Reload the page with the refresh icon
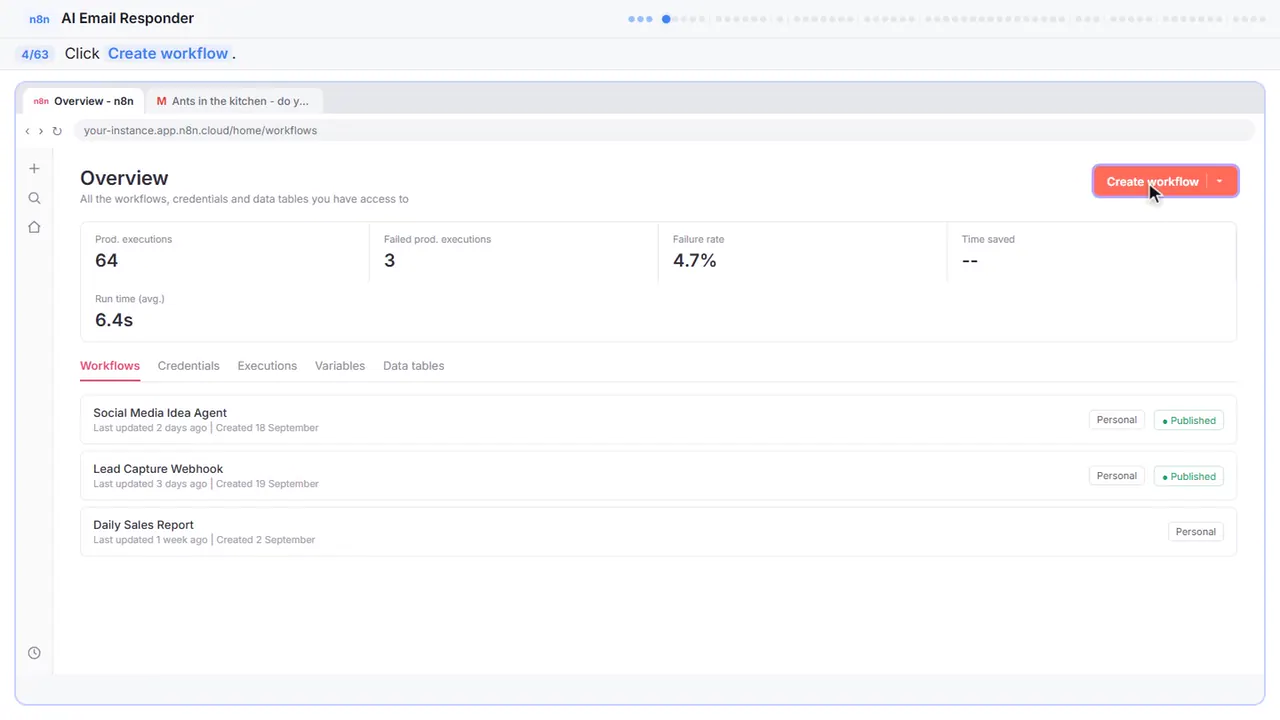The width and height of the screenshot is (1280, 720). [x=57, y=131]
